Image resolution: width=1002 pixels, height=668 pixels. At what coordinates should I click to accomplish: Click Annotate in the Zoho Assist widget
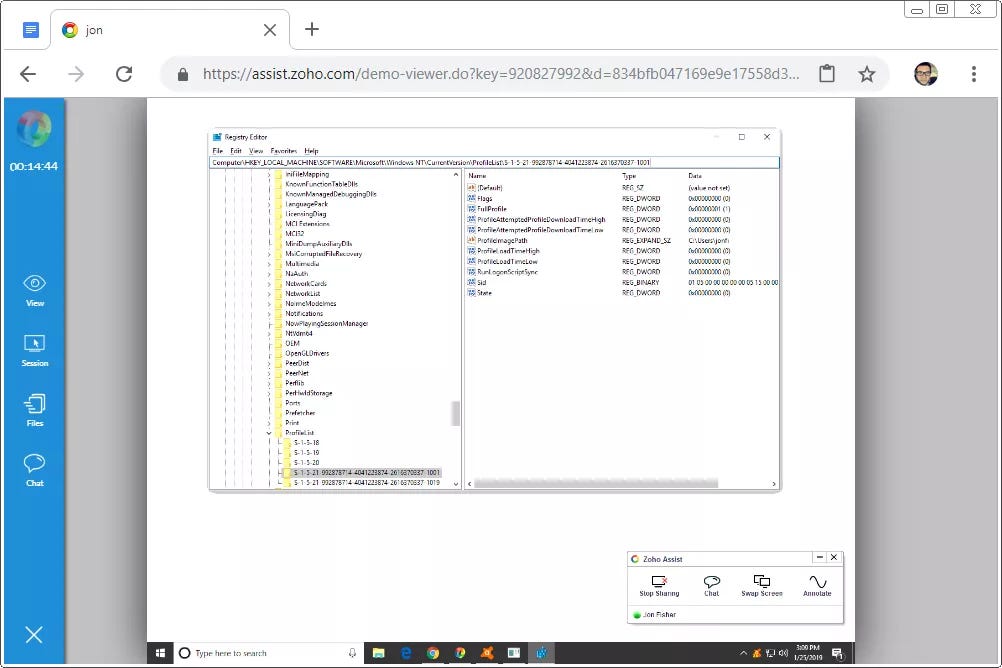click(x=817, y=586)
